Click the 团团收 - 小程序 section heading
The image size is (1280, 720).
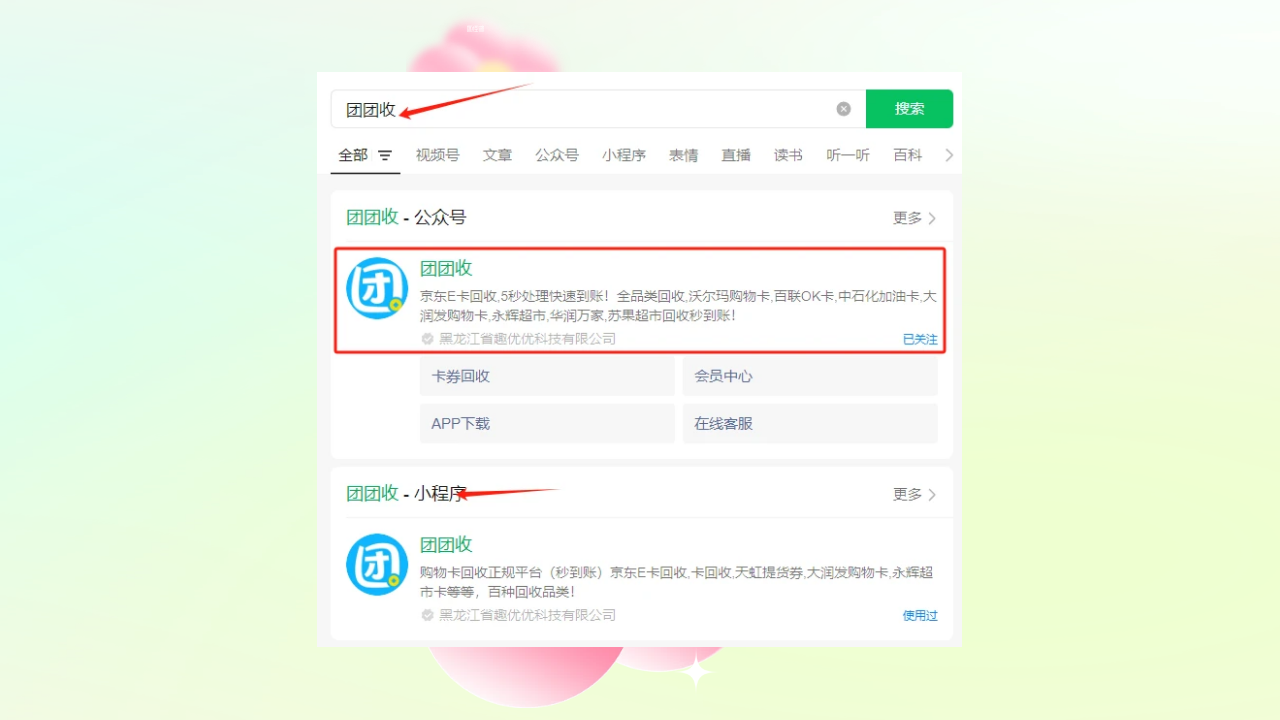(406, 493)
